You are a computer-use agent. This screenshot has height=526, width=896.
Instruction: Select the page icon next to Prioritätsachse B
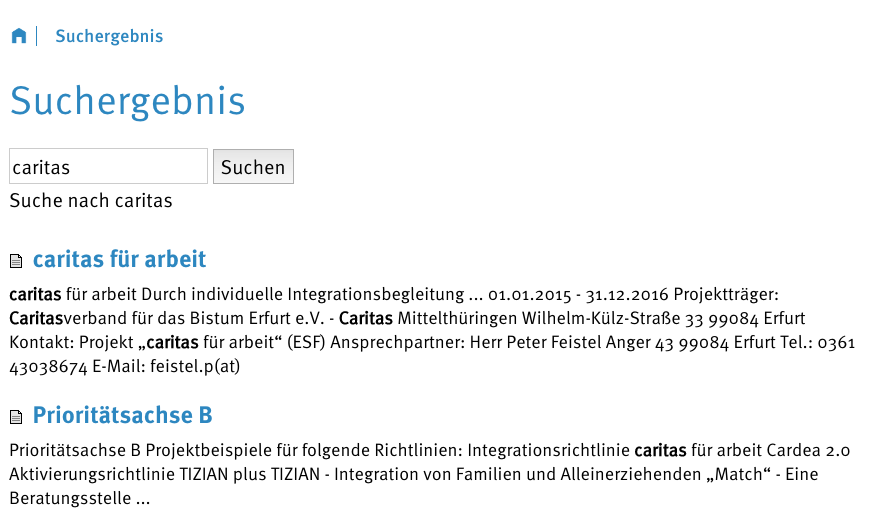pos(16,417)
